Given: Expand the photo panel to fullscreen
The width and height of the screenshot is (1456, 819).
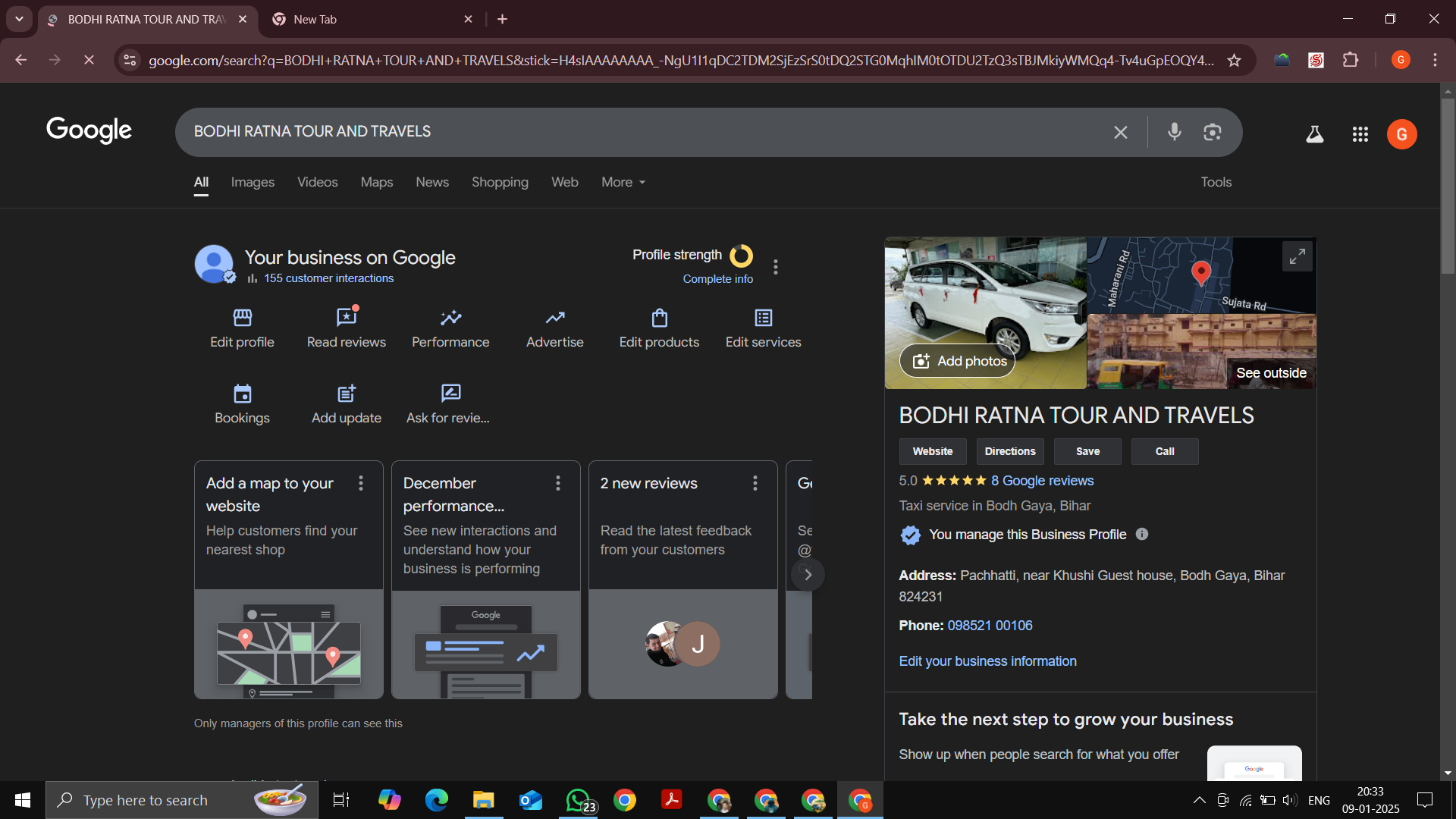Looking at the screenshot, I should (1297, 256).
